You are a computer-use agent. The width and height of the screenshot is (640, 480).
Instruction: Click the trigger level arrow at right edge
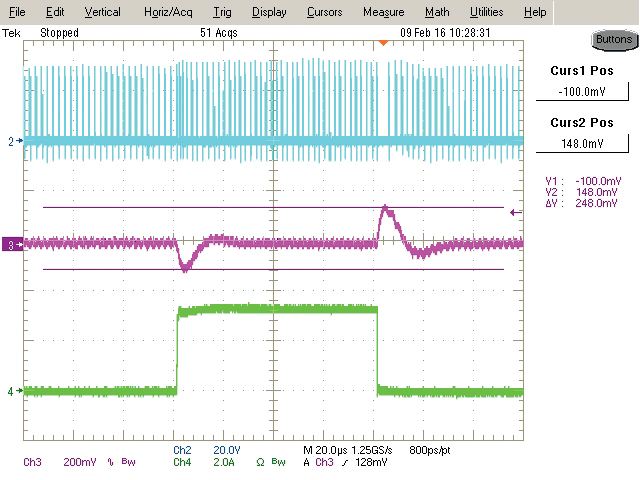(515, 212)
